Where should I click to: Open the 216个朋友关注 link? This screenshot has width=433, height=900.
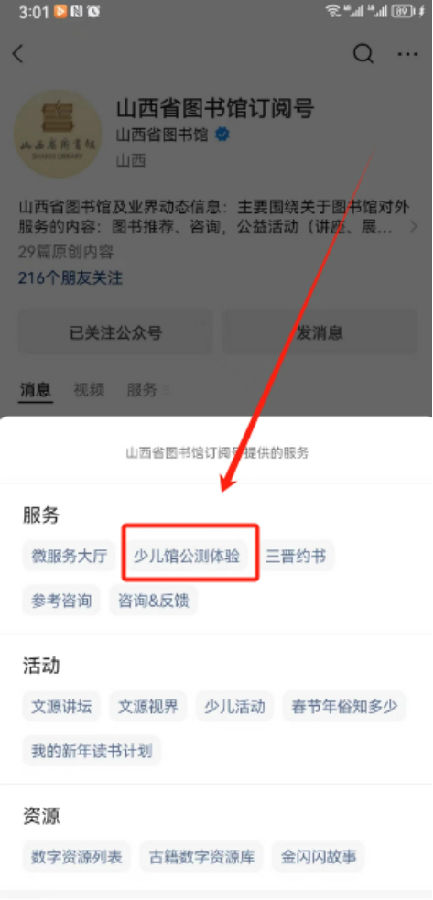tap(70, 278)
